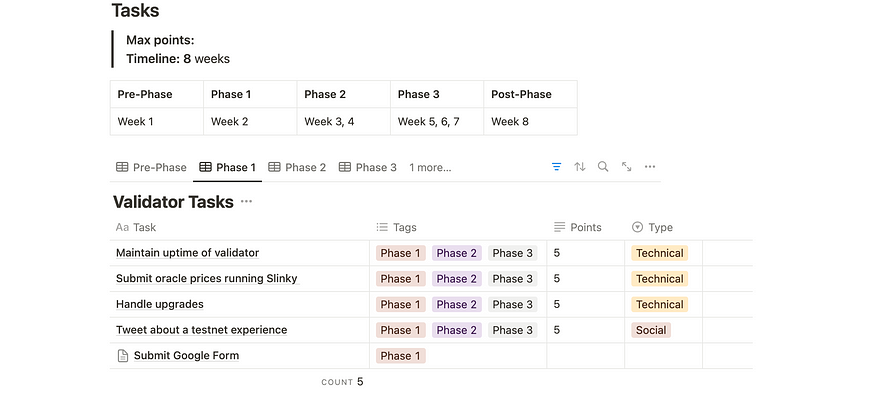Open the Validator Tasks title options menu
Viewport: 875px width, 404px height.
click(246, 202)
